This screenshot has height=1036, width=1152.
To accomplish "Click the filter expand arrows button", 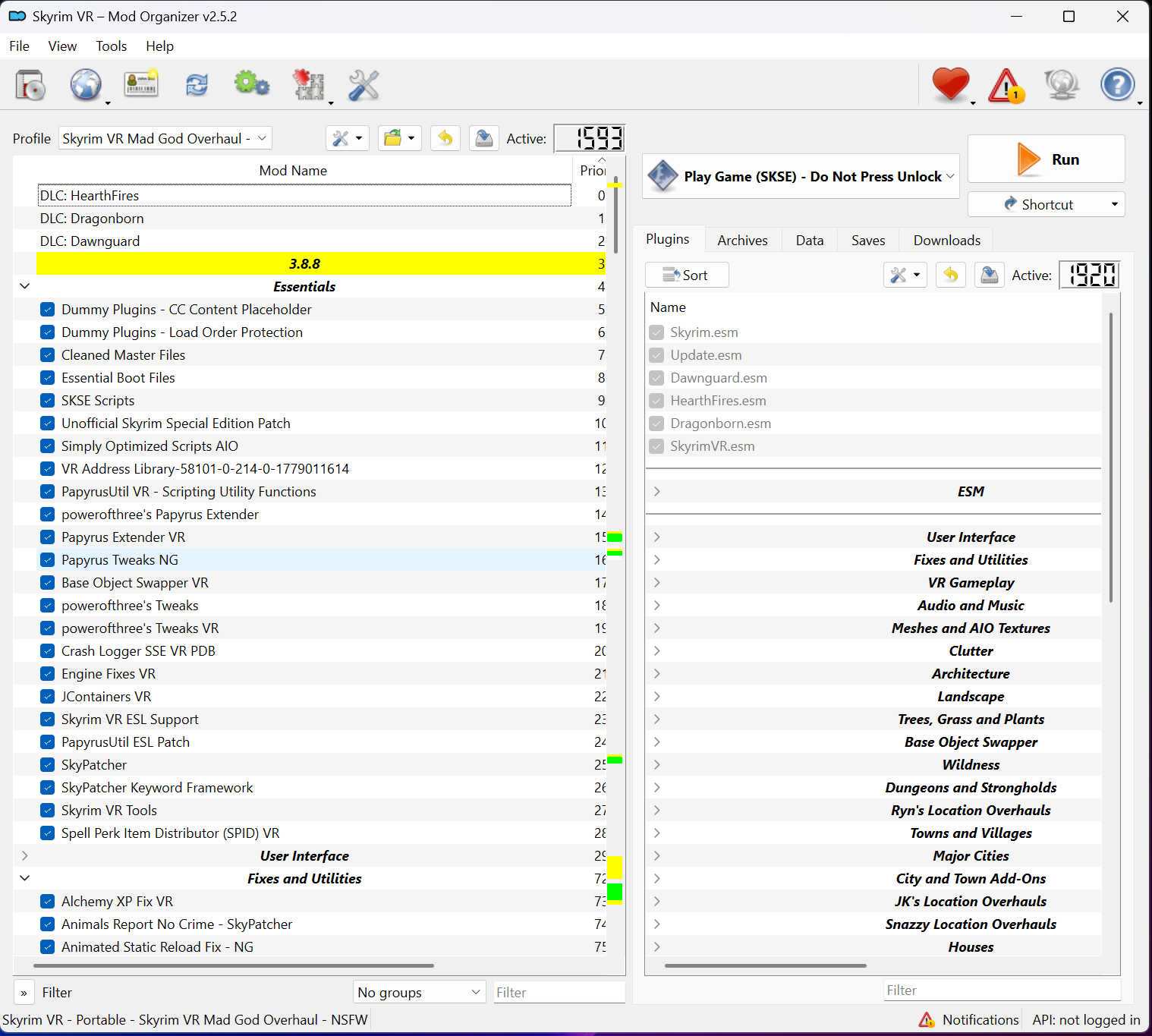I will click(24, 993).
